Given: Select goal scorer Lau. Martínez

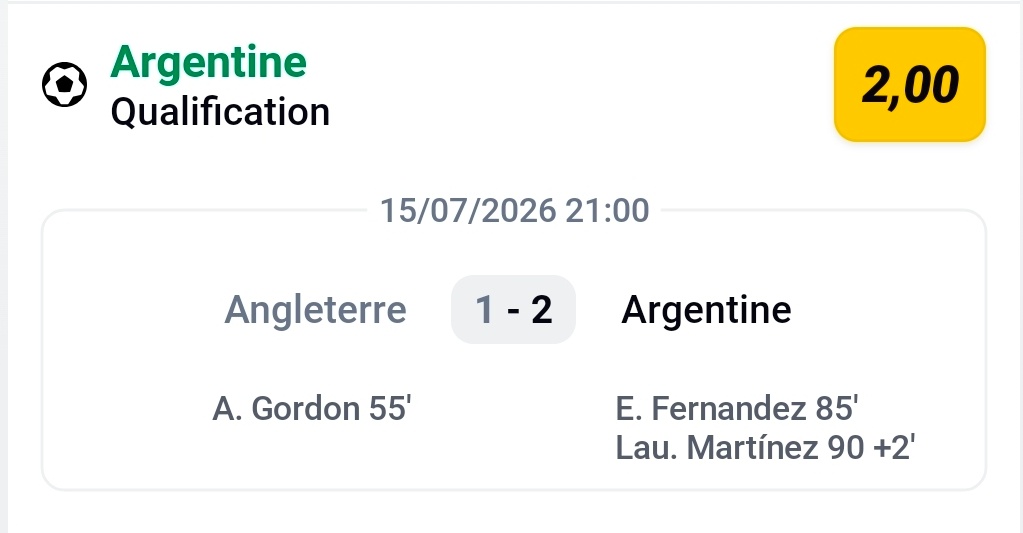Looking at the screenshot, I should tap(717, 448).
